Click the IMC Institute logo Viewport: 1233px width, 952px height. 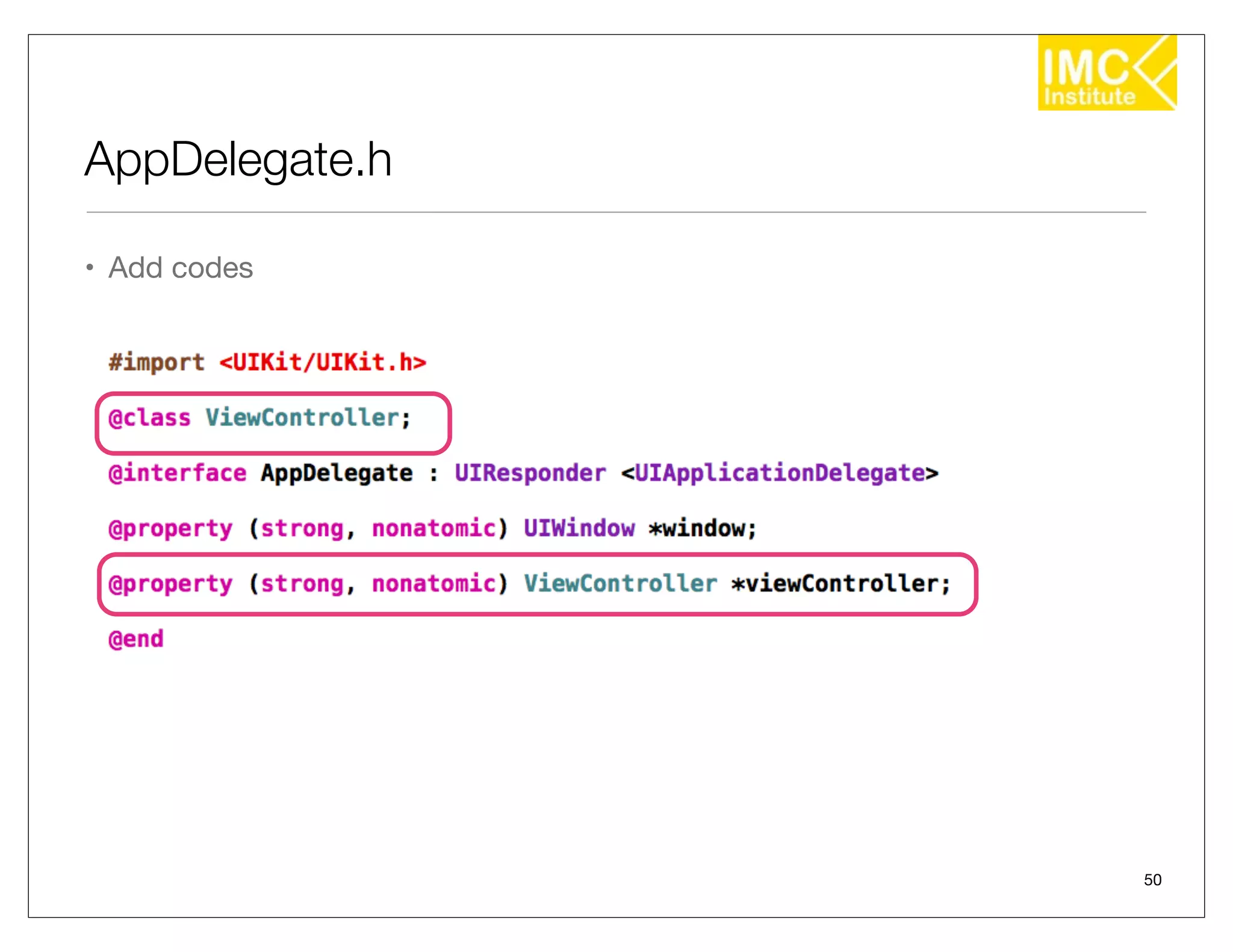(x=1107, y=73)
